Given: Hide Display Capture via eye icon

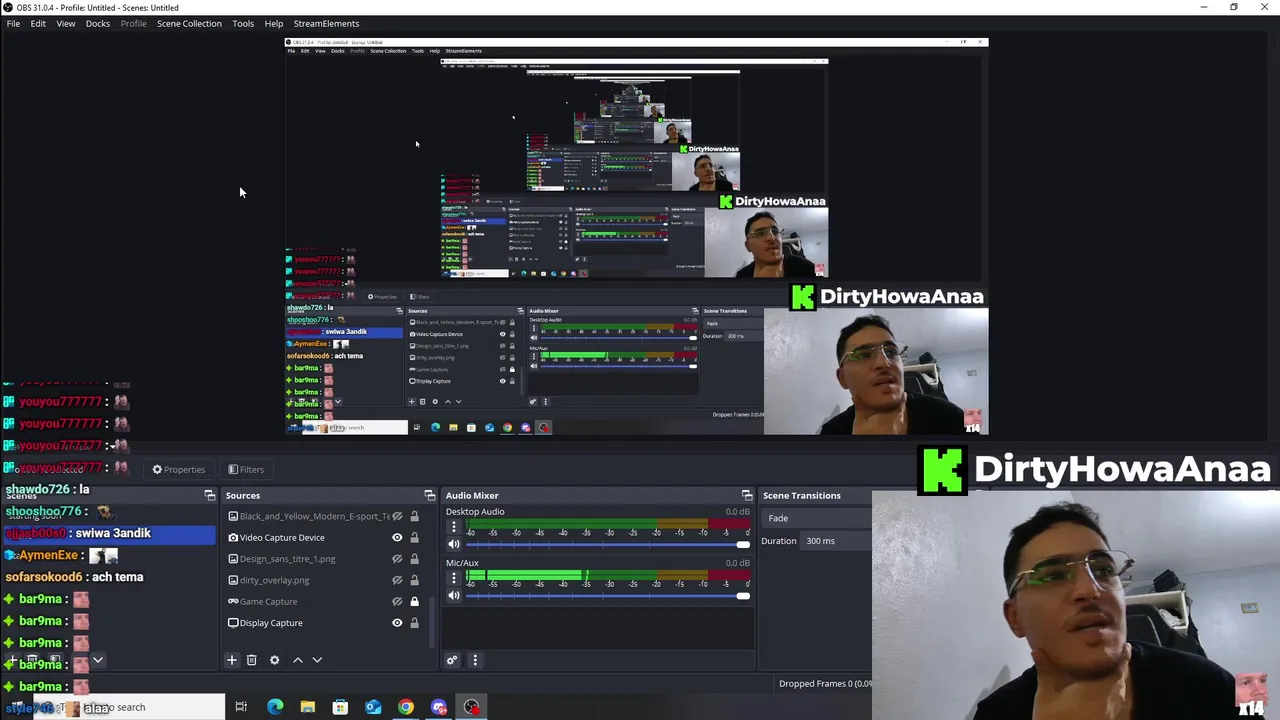Looking at the screenshot, I should tap(397, 623).
